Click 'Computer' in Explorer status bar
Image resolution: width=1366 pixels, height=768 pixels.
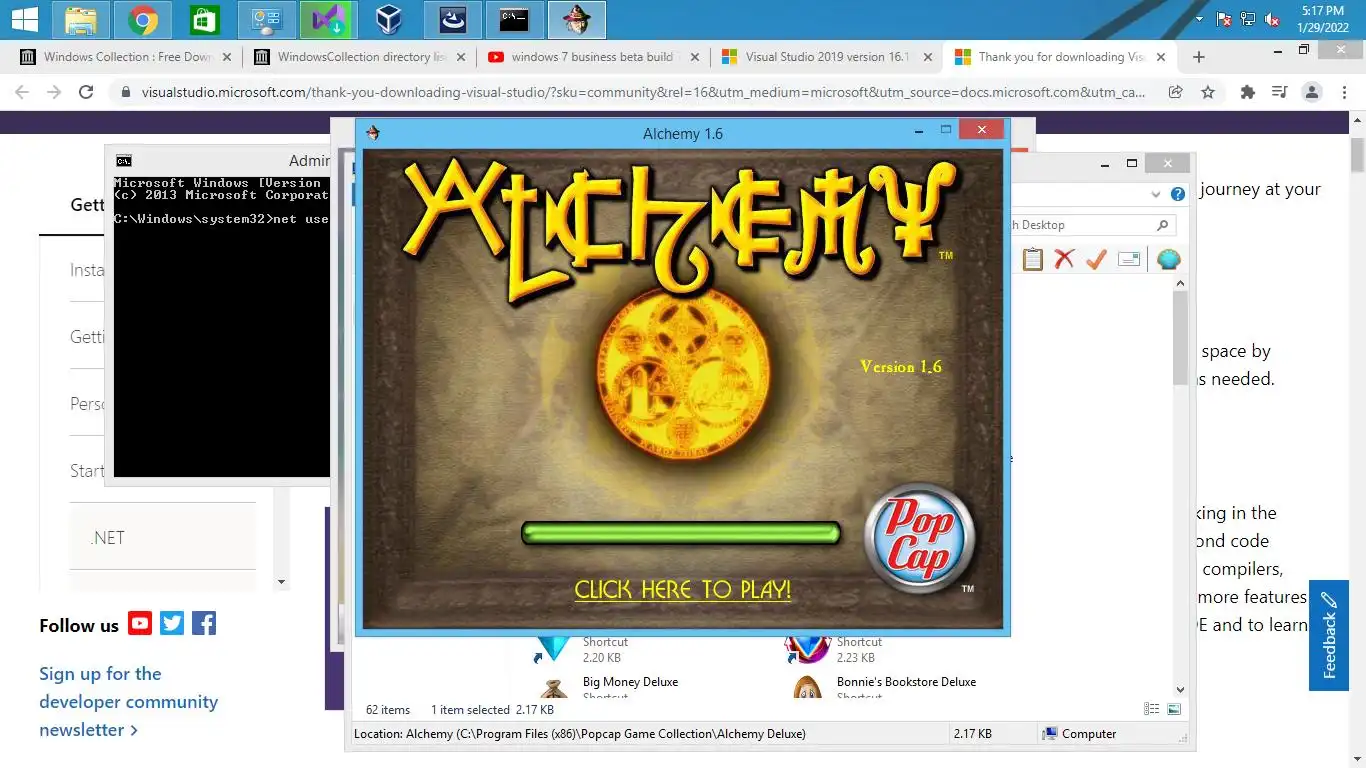[x=1080, y=733]
